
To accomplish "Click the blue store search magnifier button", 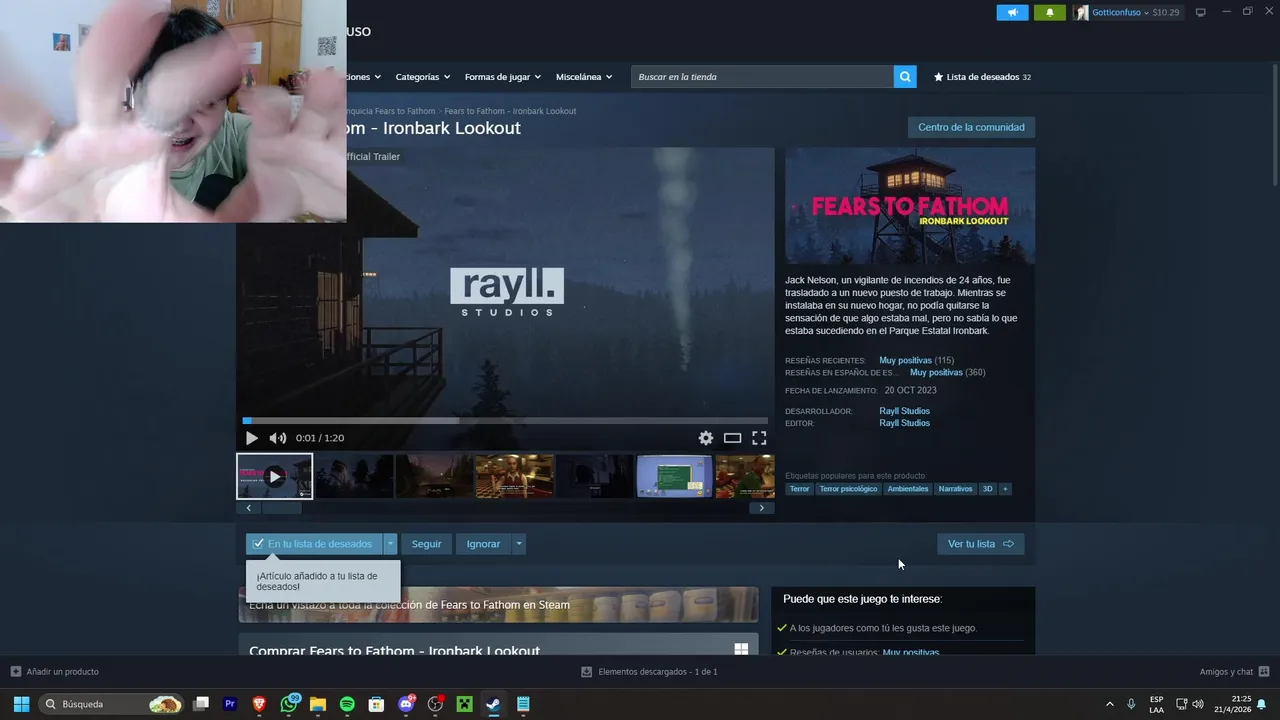I will pos(905,77).
